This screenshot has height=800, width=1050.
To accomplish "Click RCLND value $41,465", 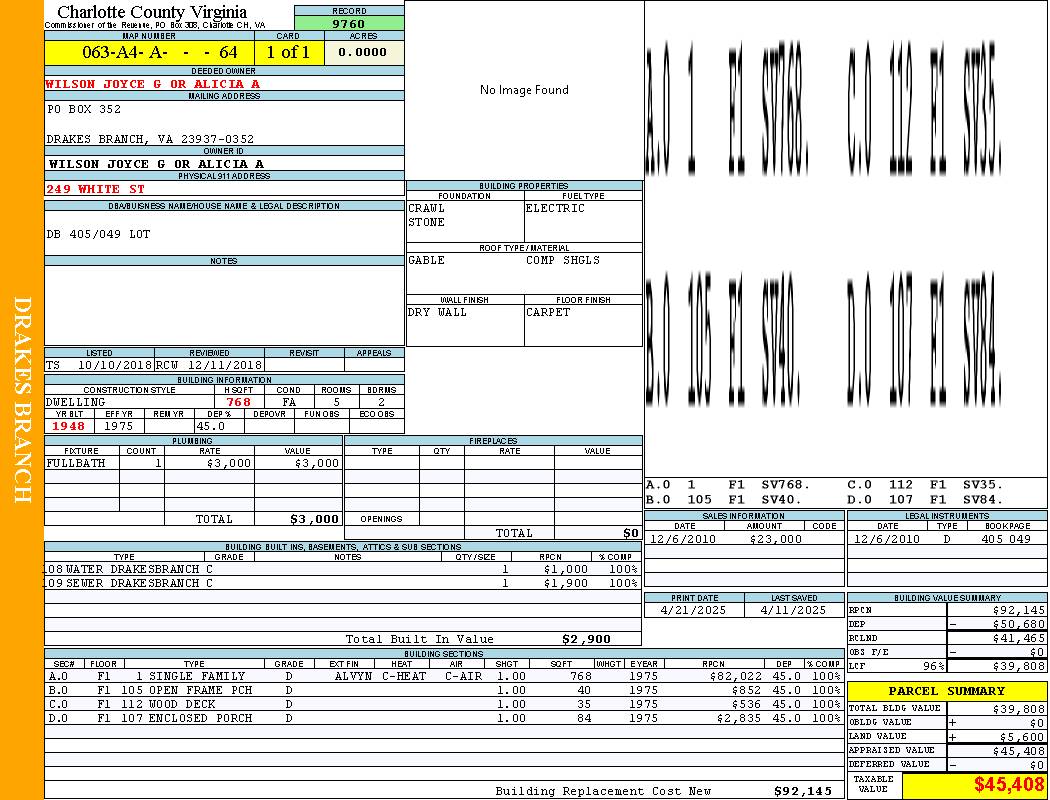I will pyautogui.click(x=1019, y=638).
